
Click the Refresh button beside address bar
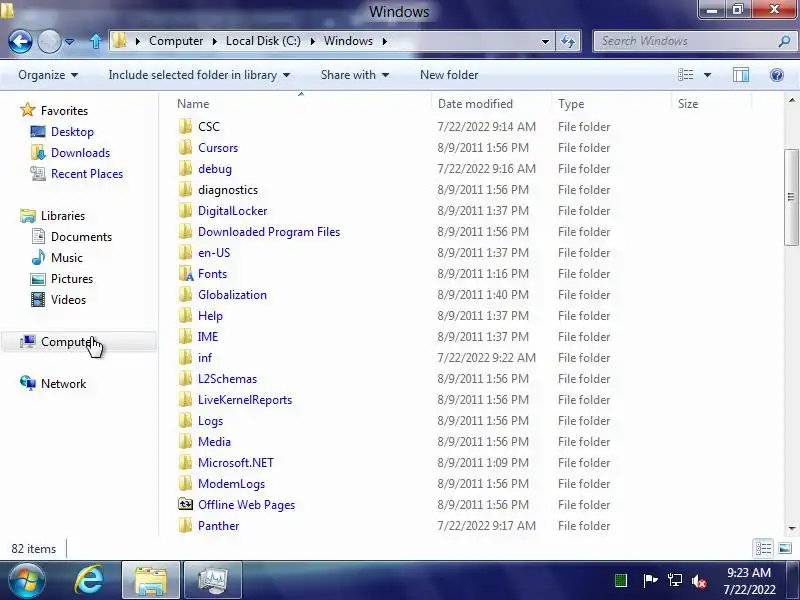tap(568, 41)
